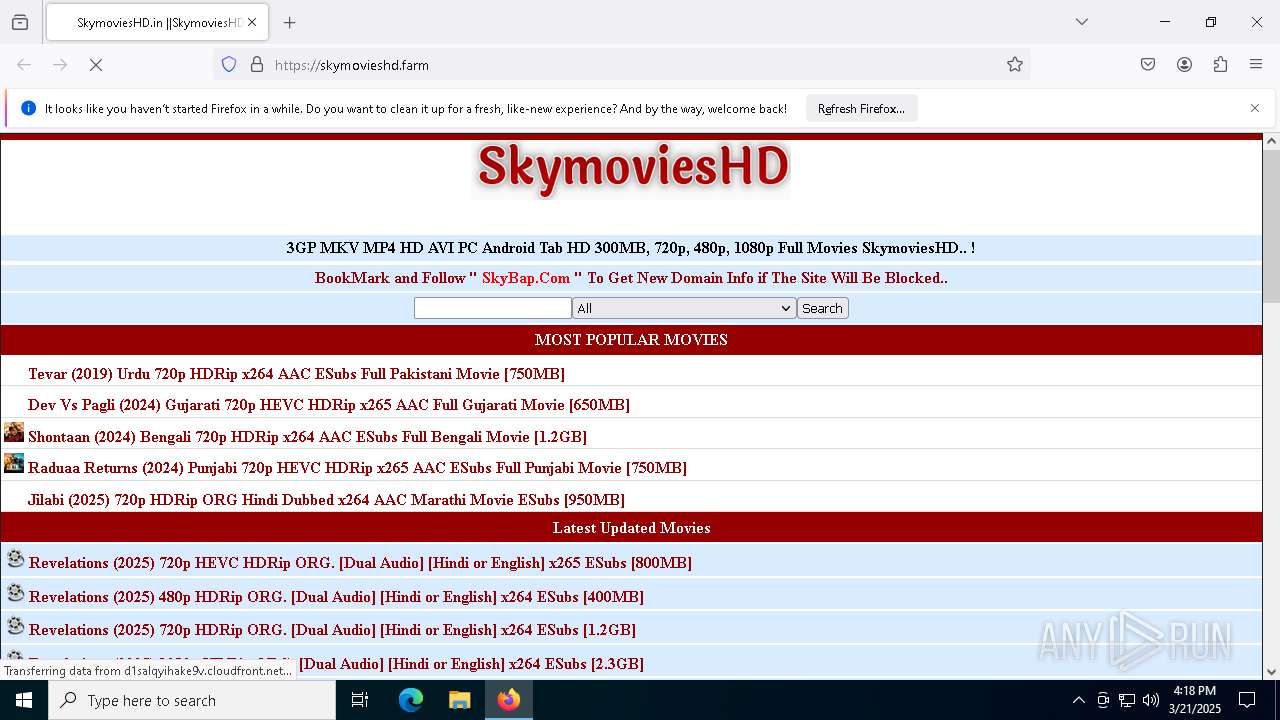Viewport: 1280px width, 720px height.
Task: Open Revelations 720p HEVC 800MB link
Action: coord(360,563)
